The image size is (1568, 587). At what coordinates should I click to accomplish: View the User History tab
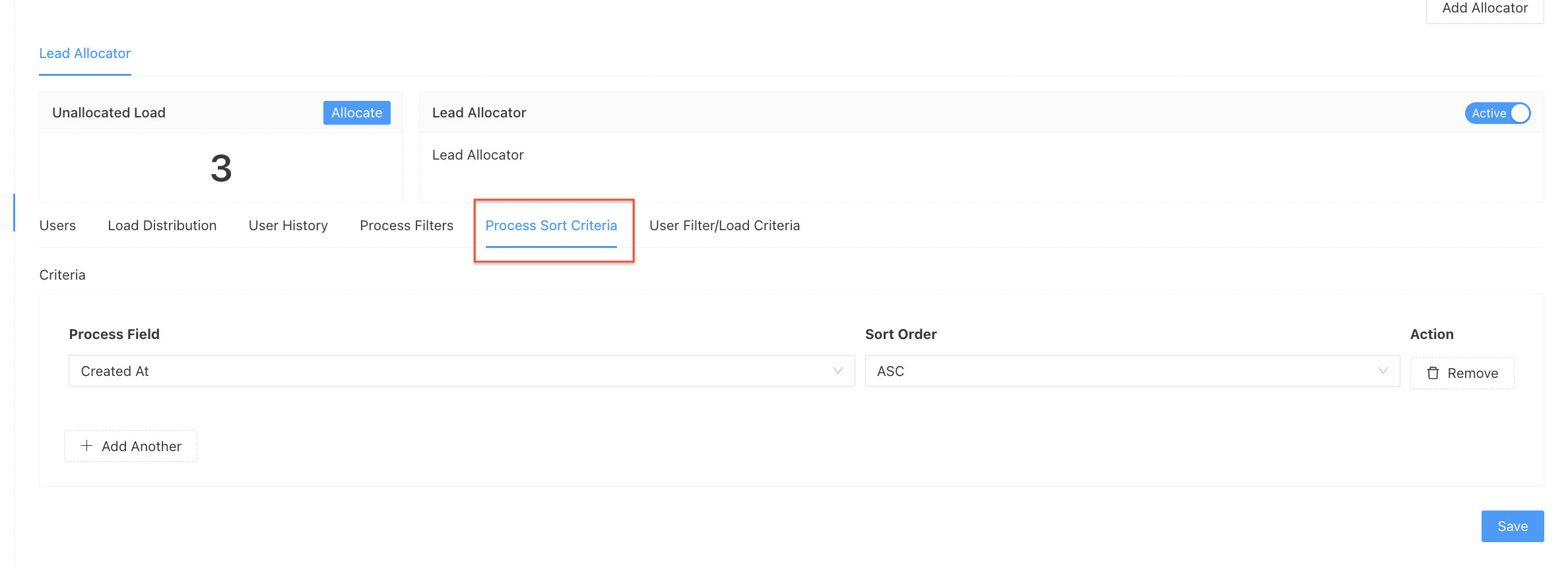(288, 226)
